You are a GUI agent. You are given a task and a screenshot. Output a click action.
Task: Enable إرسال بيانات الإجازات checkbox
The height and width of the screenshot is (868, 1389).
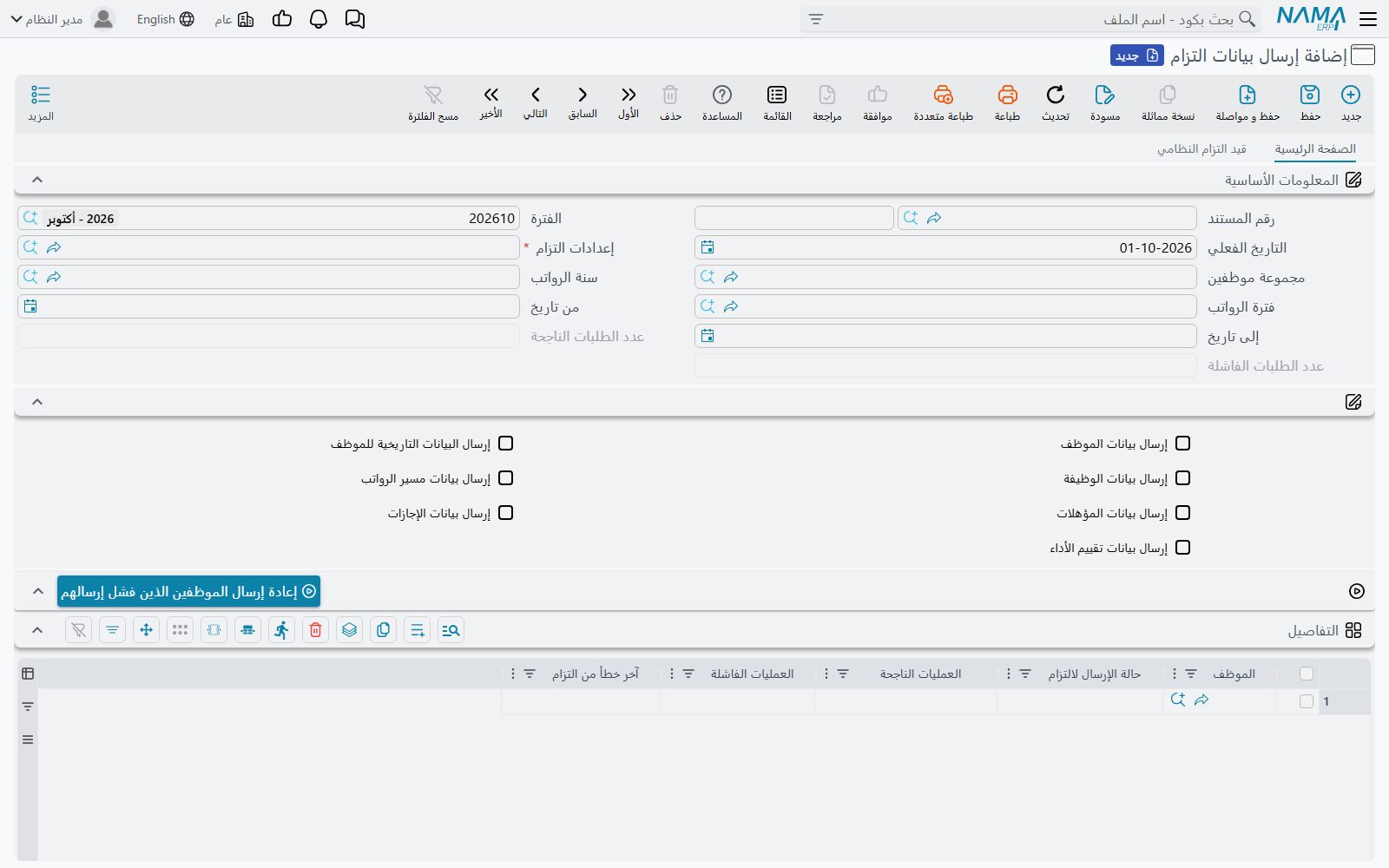[x=506, y=513]
